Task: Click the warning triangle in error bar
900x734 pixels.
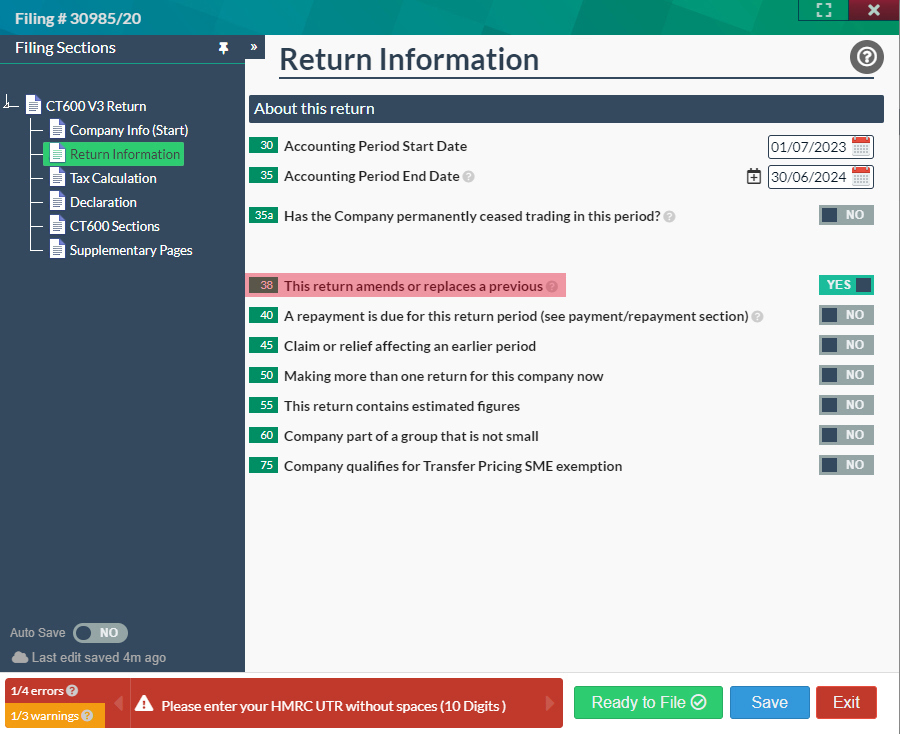Action: click(x=144, y=703)
